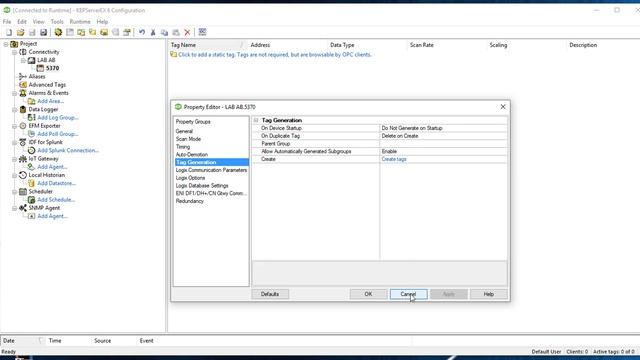Click the Create tags link
The image size is (640, 360).
(x=394, y=159)
